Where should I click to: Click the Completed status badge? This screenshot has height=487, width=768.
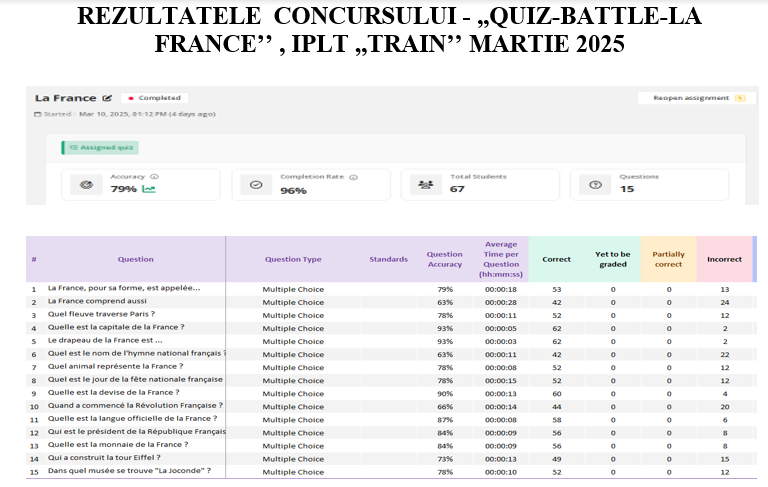pyautogui.click(x=154, y=98)
